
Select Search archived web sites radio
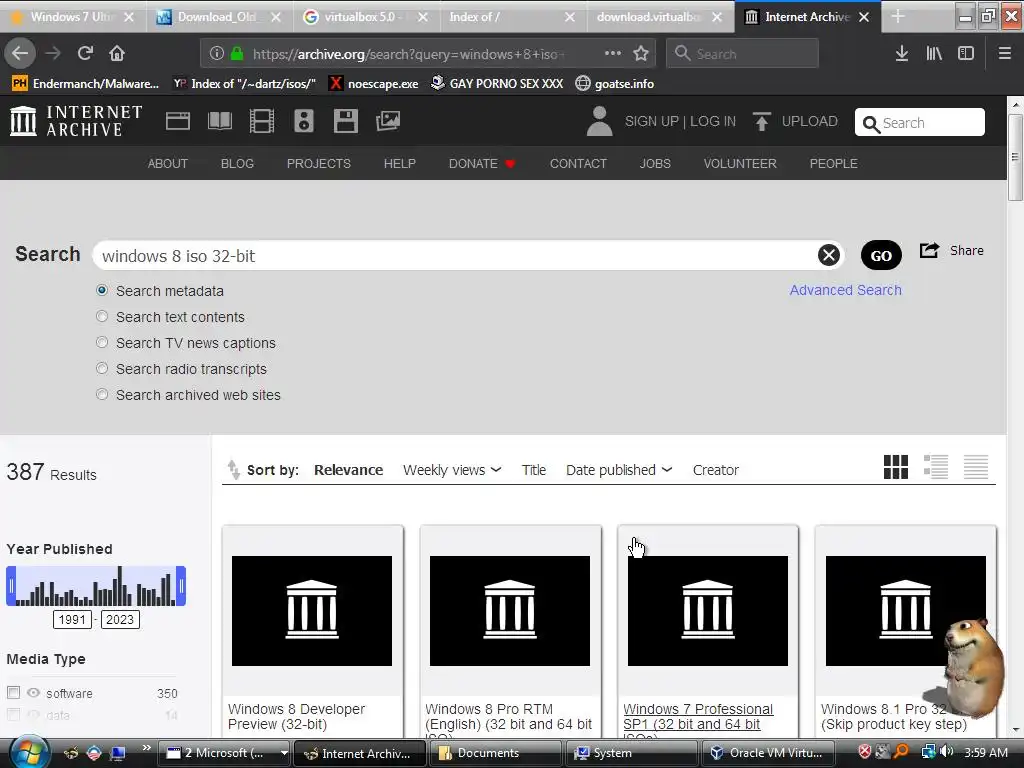pos(102,394)
